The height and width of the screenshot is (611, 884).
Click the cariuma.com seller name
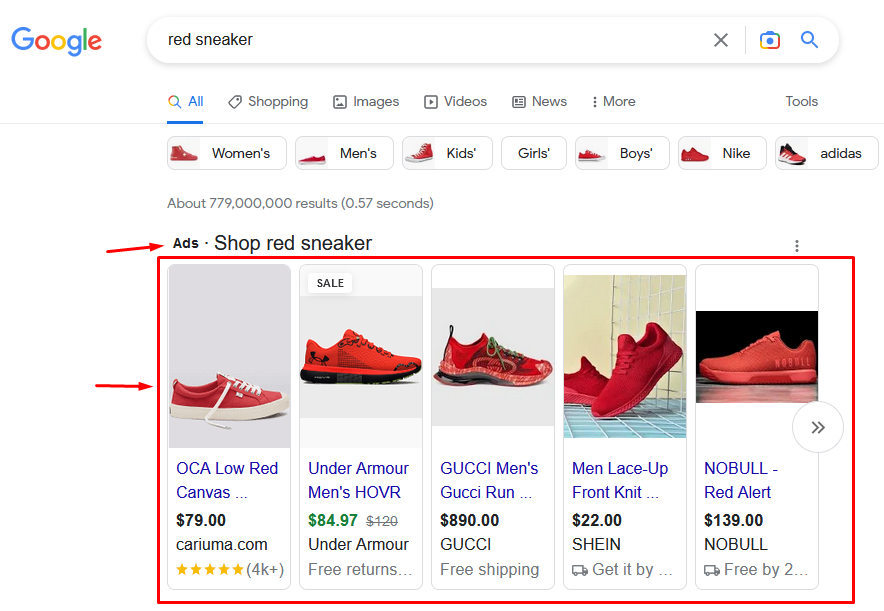(222, 544)
